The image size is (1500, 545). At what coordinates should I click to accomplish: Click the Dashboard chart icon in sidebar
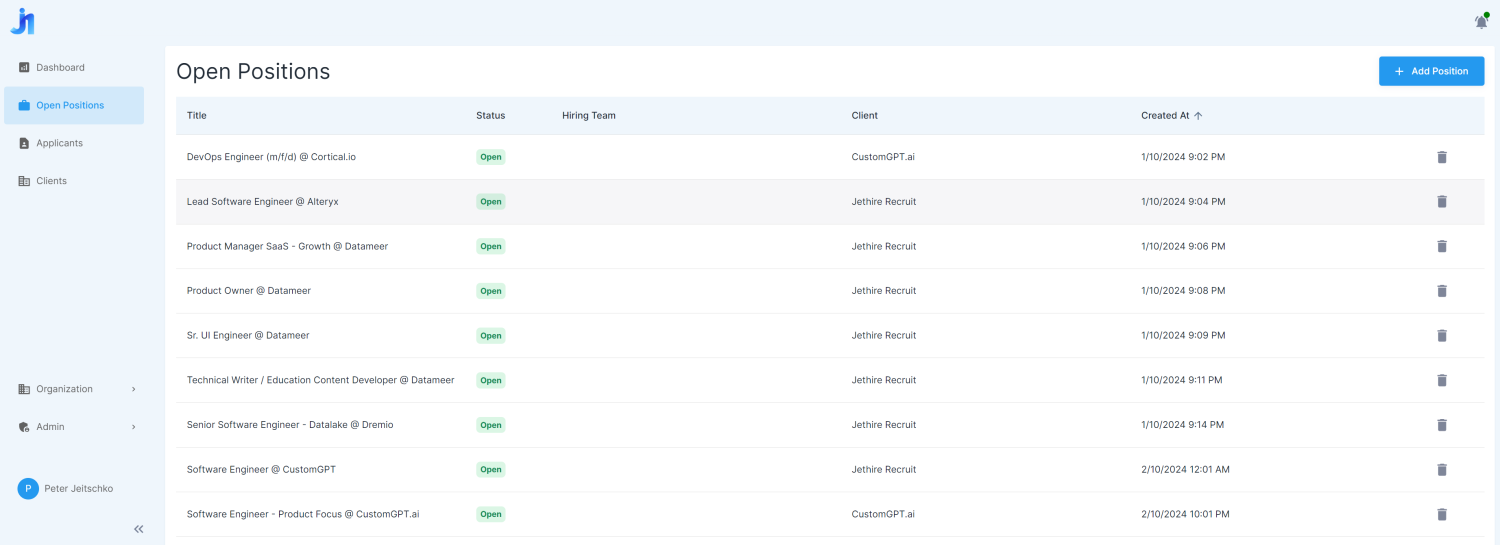pos(24,68)
